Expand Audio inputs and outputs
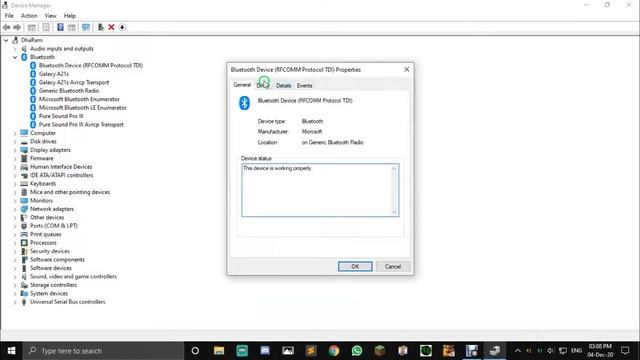 point(15,49)
